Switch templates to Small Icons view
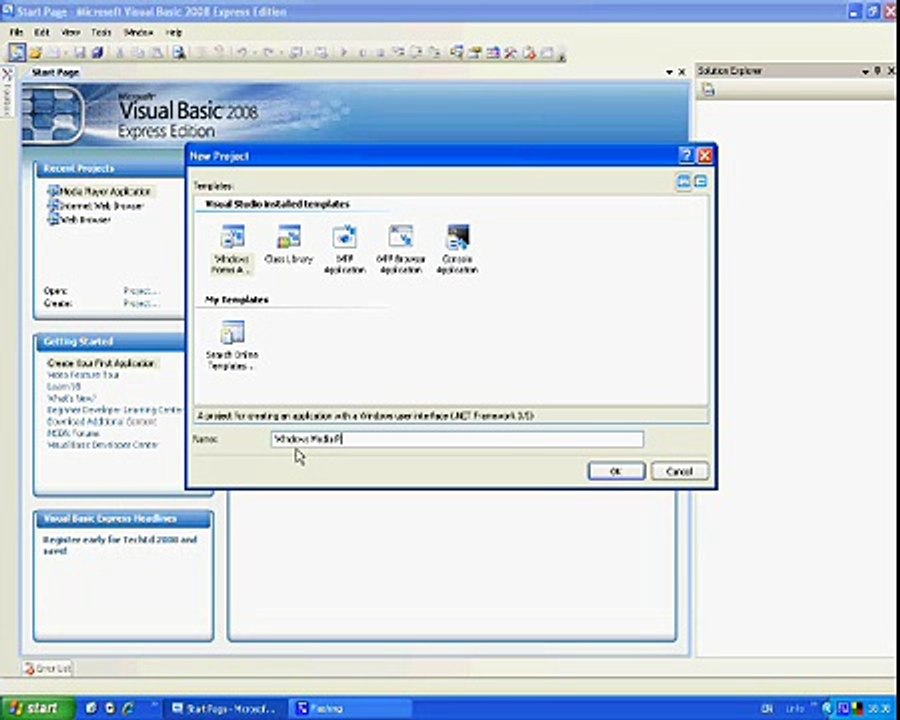This screenshot has height=720, width=900. (700, 182)
